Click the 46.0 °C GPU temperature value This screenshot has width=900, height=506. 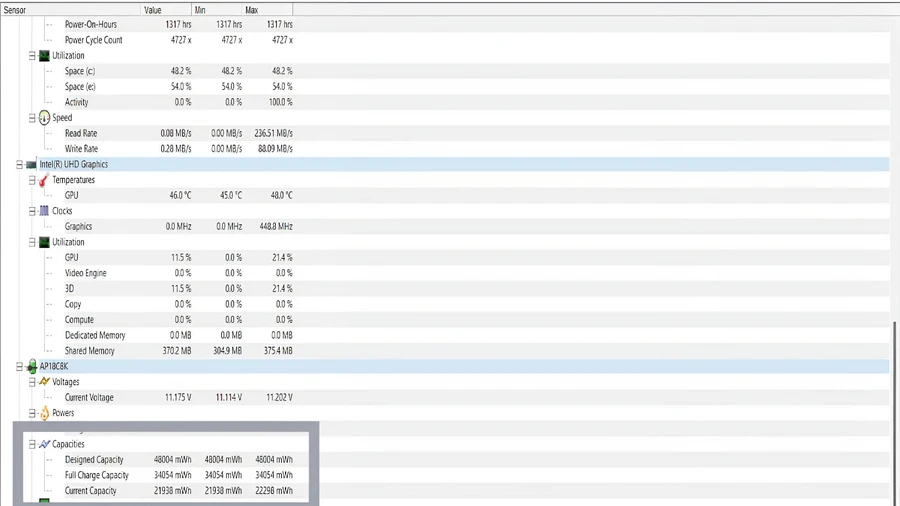point(180,196)
